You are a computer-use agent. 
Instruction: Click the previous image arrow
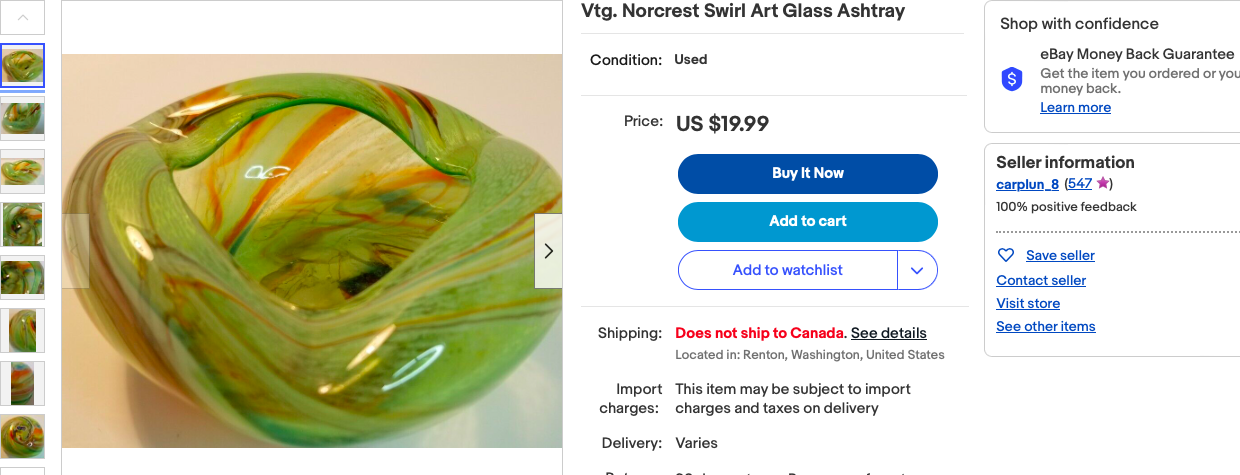76,251
